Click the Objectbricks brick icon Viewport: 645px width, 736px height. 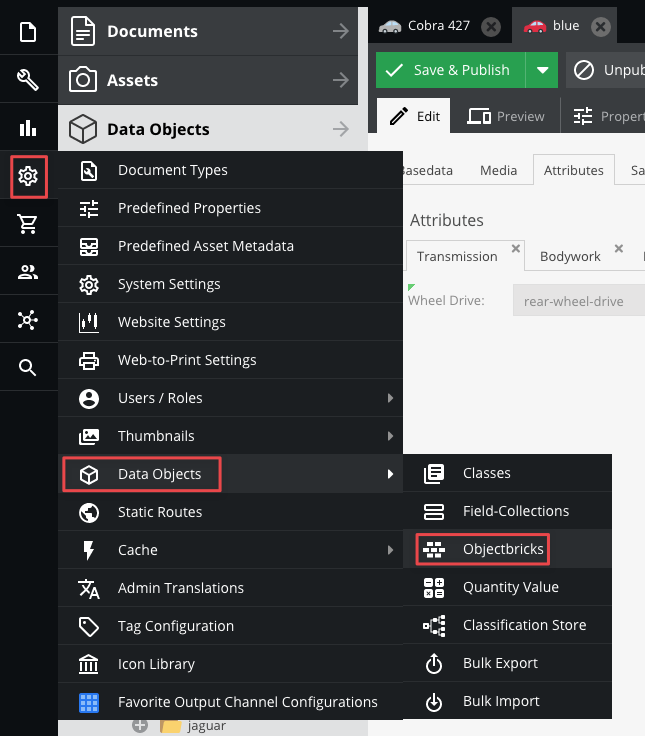(x=434, y=549)
